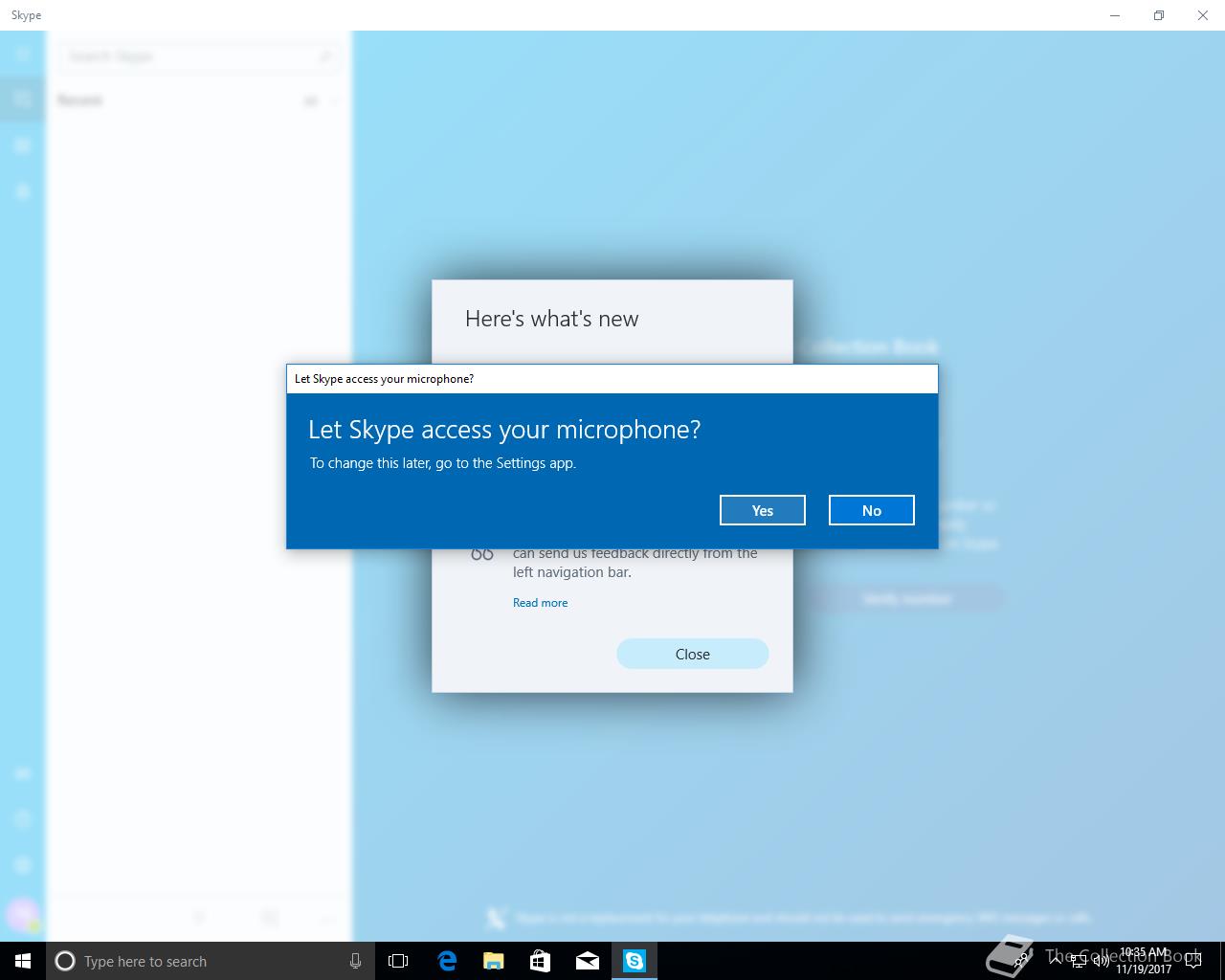Minimize the Skype window
Image resolution: width=1225 pixels, height=980 pixels.
coord(1115,15)
